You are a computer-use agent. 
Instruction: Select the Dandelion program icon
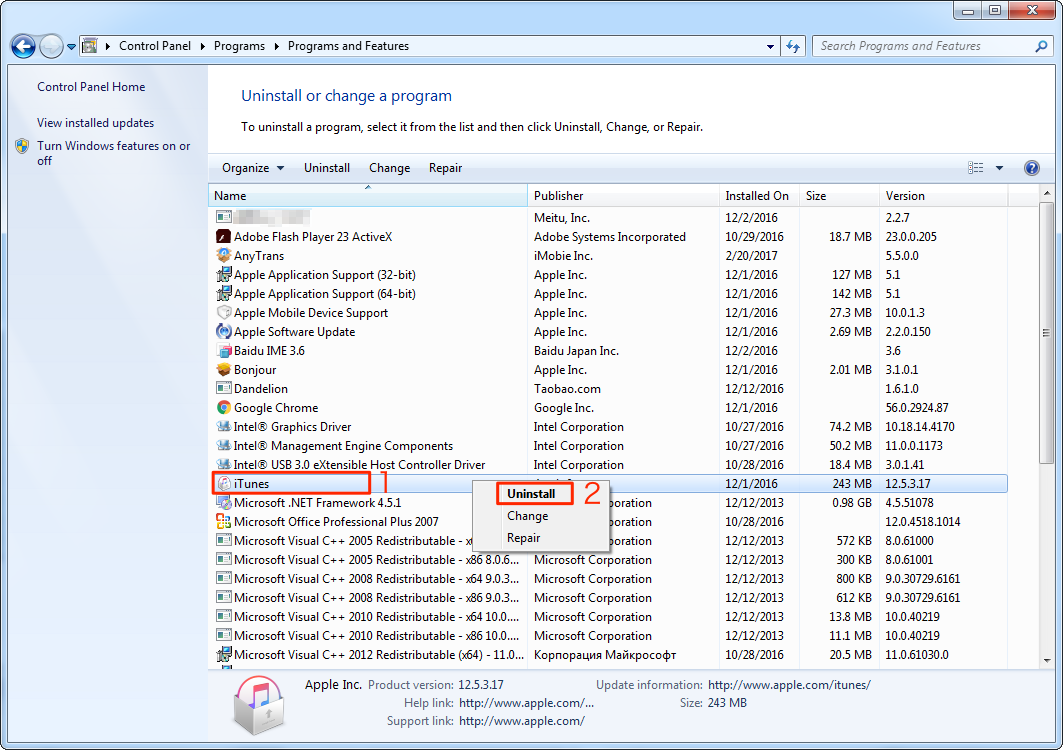pos(223,389)
